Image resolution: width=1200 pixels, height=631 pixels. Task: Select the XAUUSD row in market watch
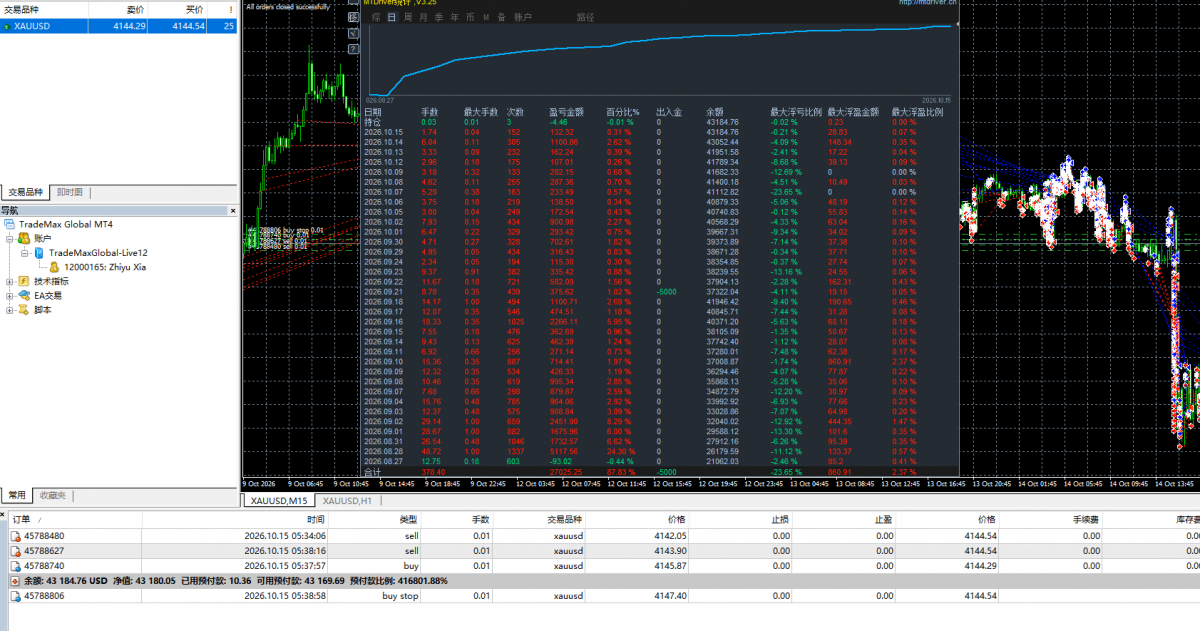click(119, 26)
